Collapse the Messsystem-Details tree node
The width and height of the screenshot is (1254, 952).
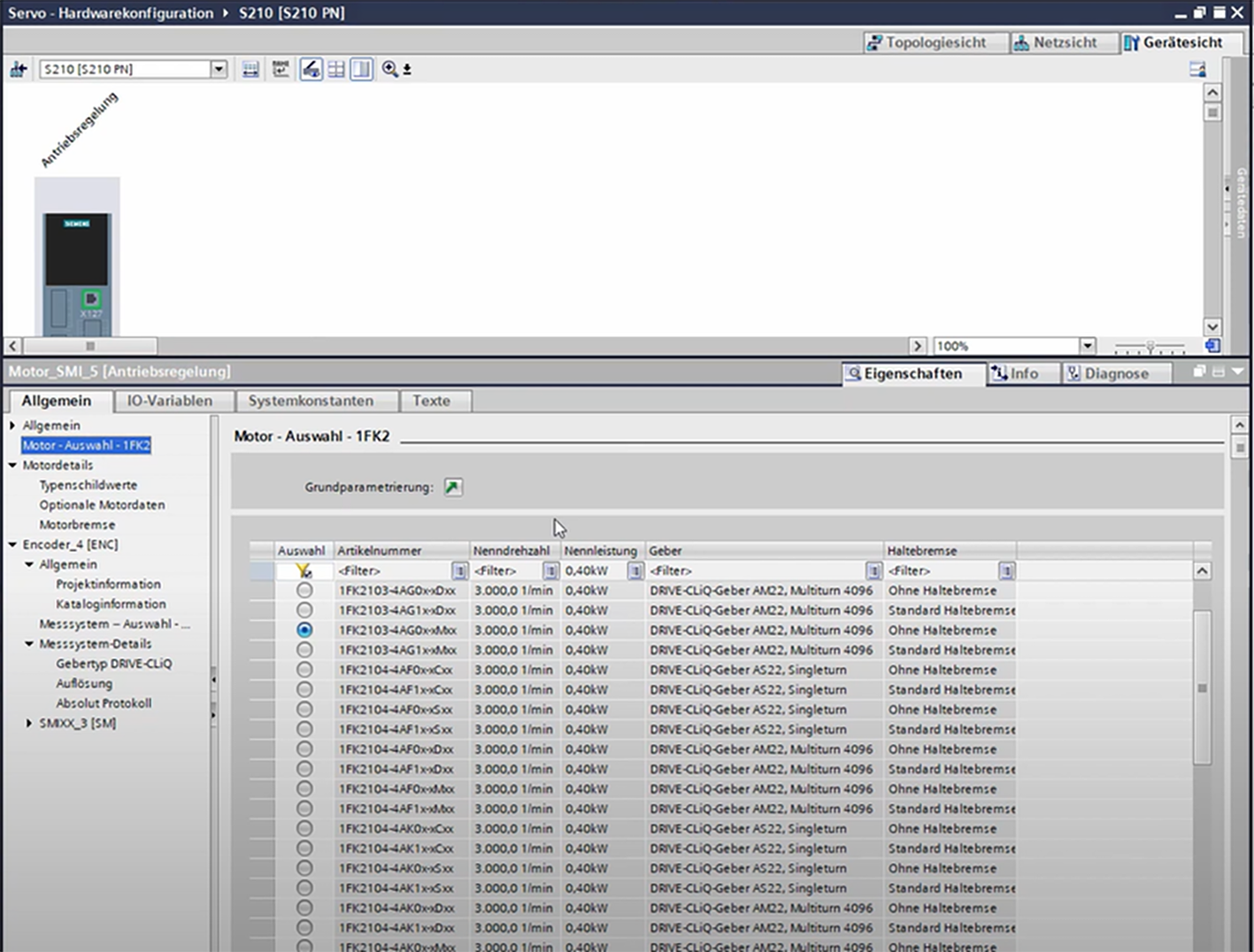point(29,644)
